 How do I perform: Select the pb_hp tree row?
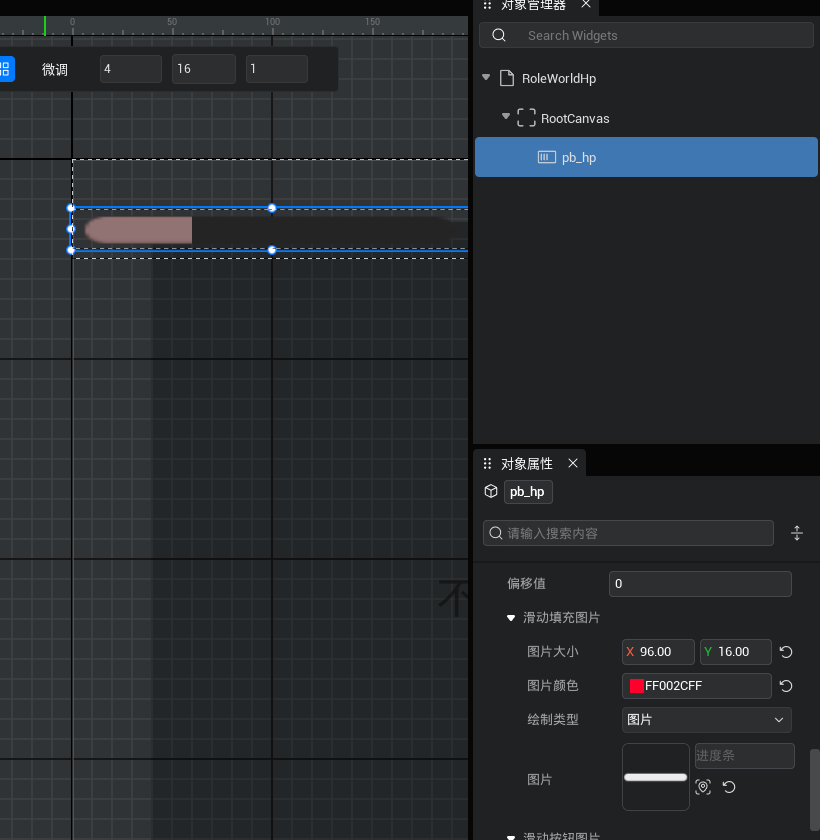[646, 157]
